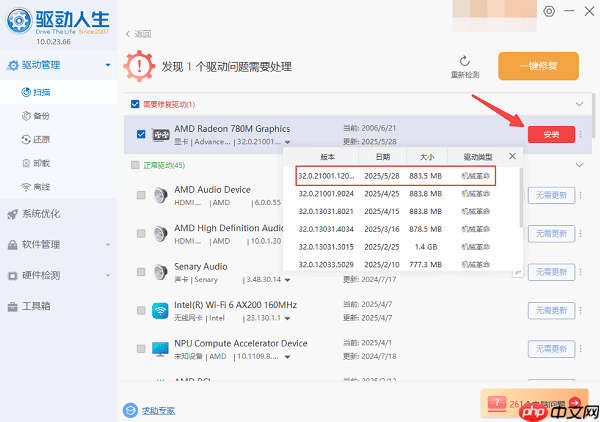
Task: Collapse the 驱动管理 sidebar menu arrow
Action: (x=108, y=65)
